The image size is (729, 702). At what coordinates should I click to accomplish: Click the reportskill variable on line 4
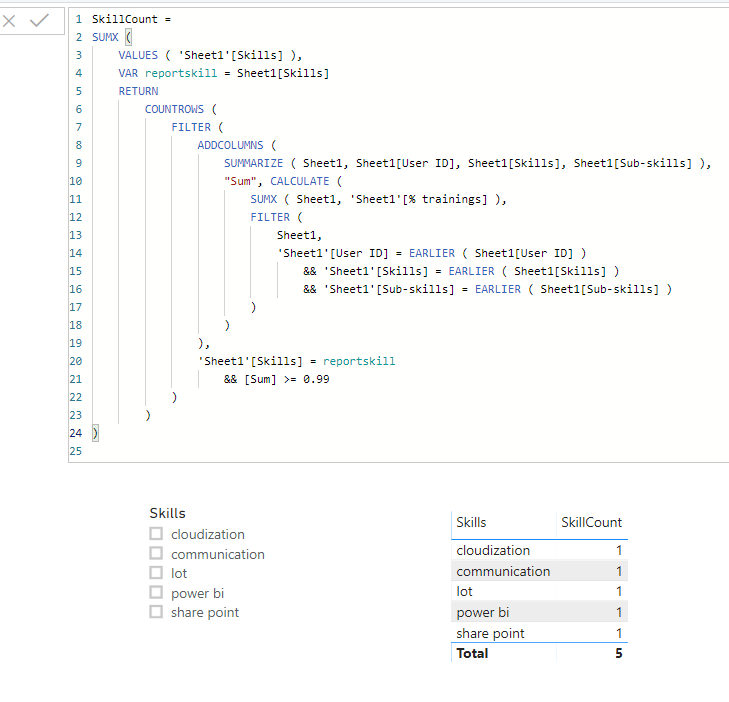point(181,73)
